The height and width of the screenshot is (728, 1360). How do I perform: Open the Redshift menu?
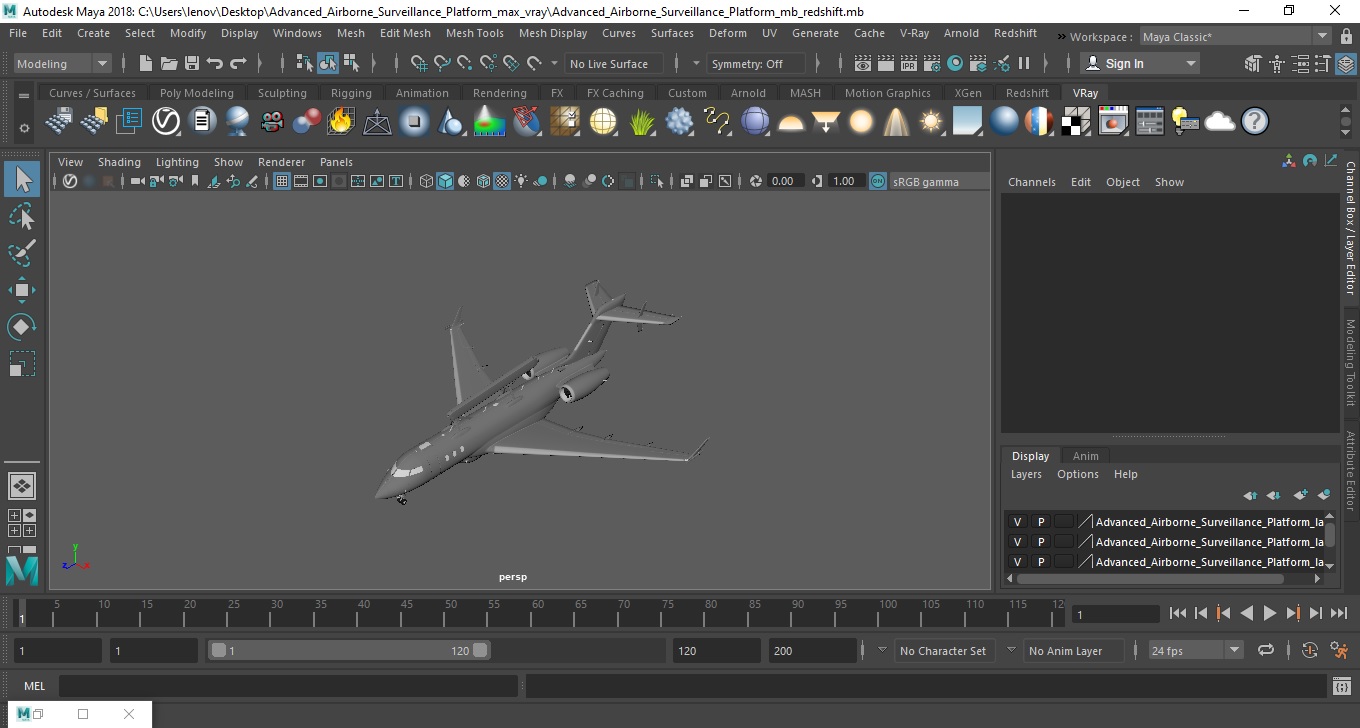[x=1015, y=33]
